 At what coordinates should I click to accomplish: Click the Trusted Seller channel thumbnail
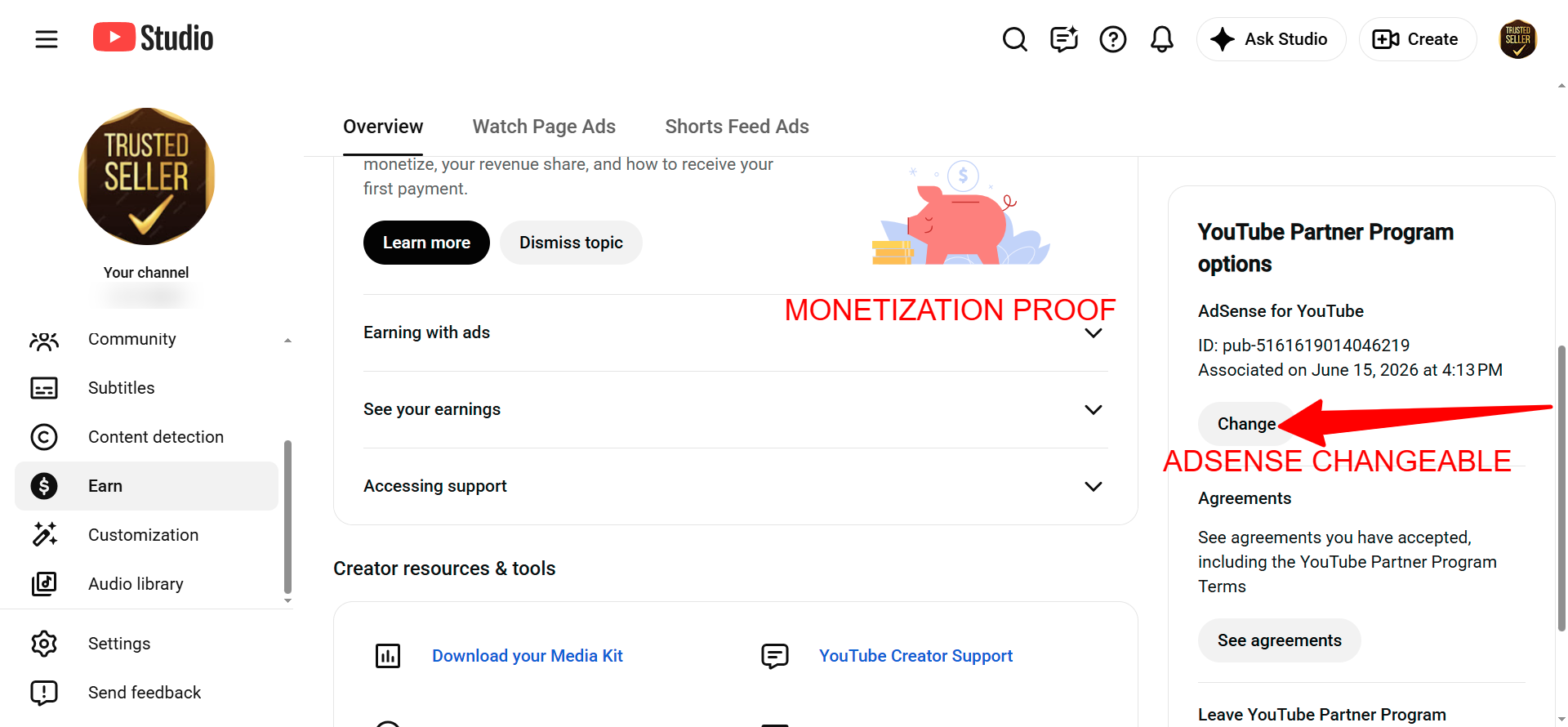(147, 176)
